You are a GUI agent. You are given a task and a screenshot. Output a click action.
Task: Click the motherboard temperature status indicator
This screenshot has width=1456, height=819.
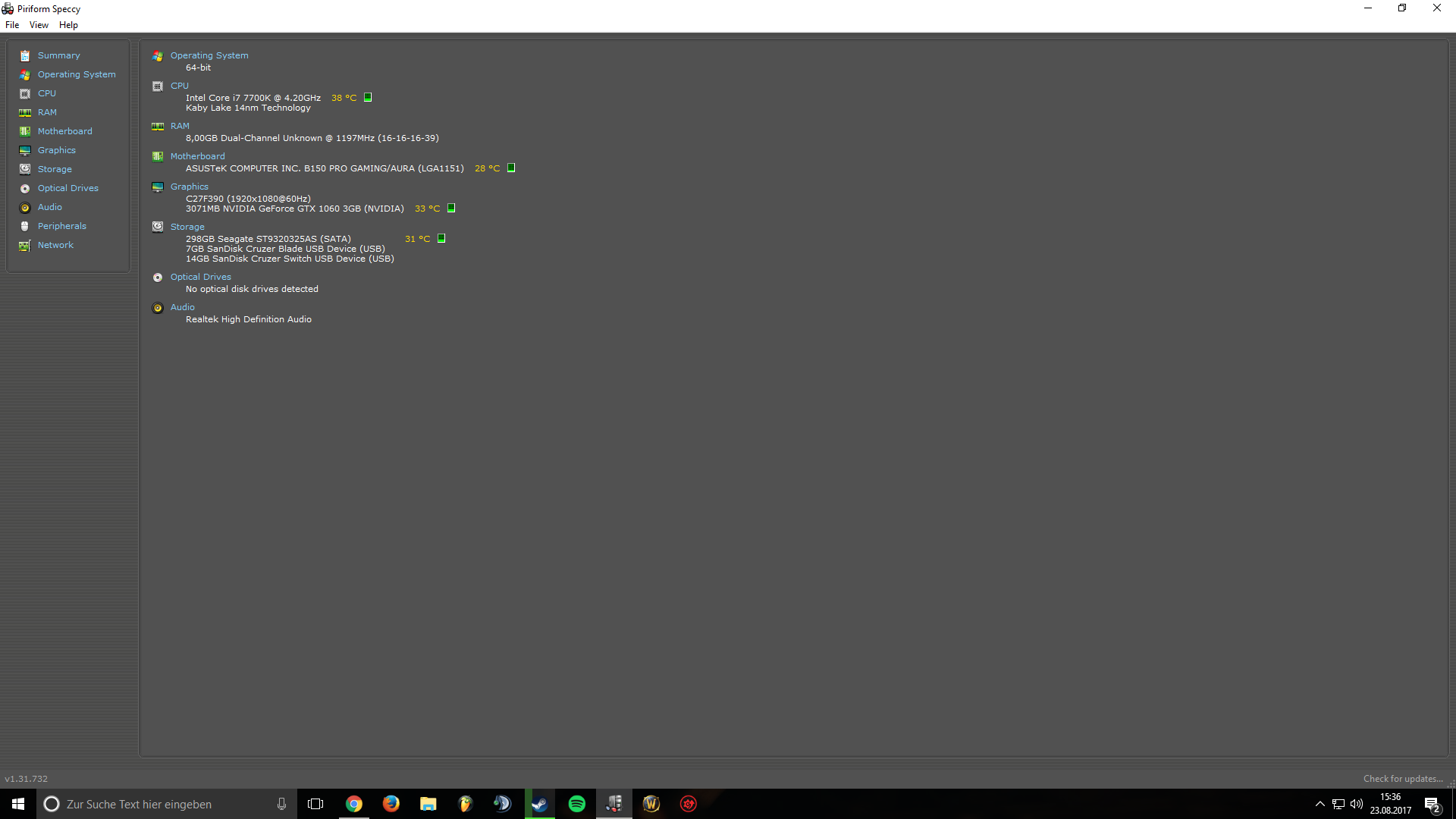pyautogui.click(x=511, y=168)
